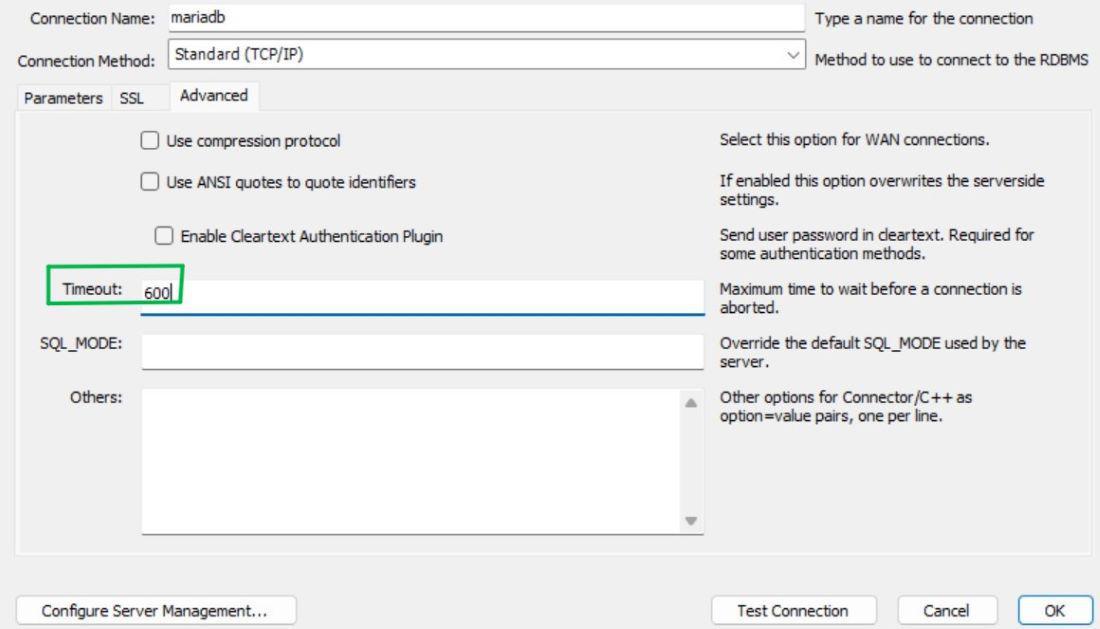Click the Others box scroll up arrow
The image size is (1100, 629).
tap(689, 402)
